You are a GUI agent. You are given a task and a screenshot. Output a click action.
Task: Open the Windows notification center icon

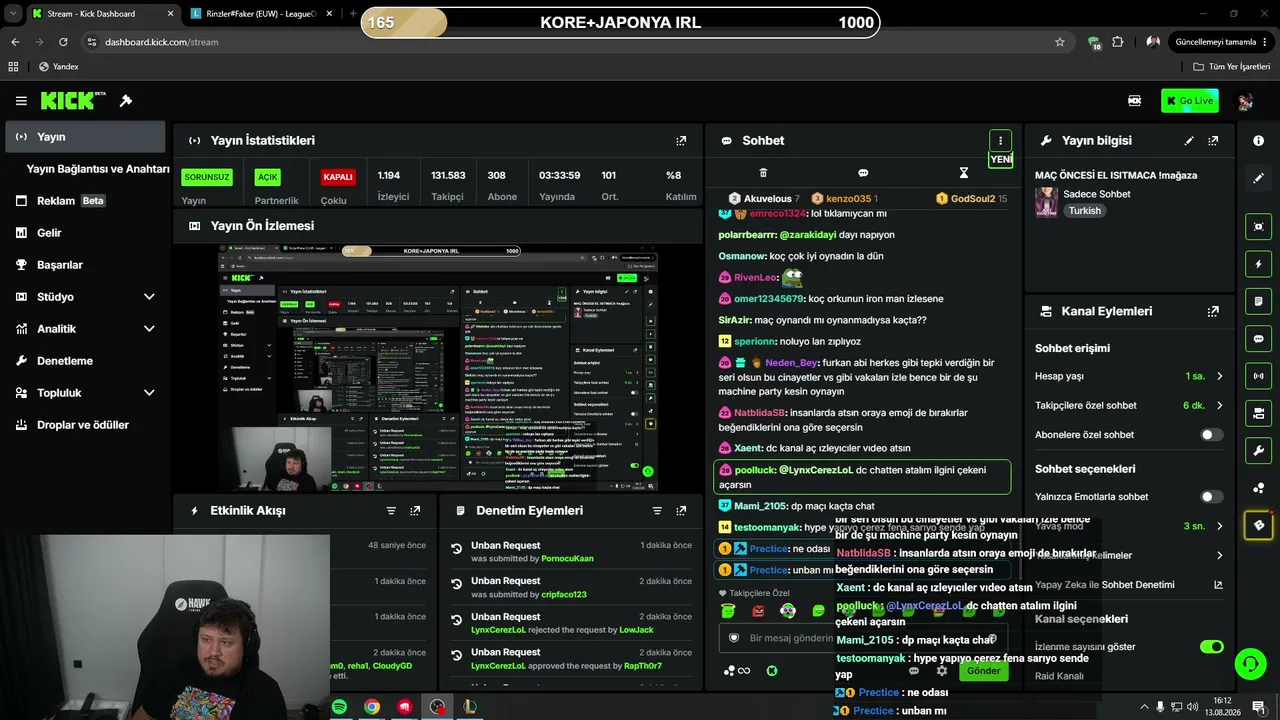point(1258,707)
